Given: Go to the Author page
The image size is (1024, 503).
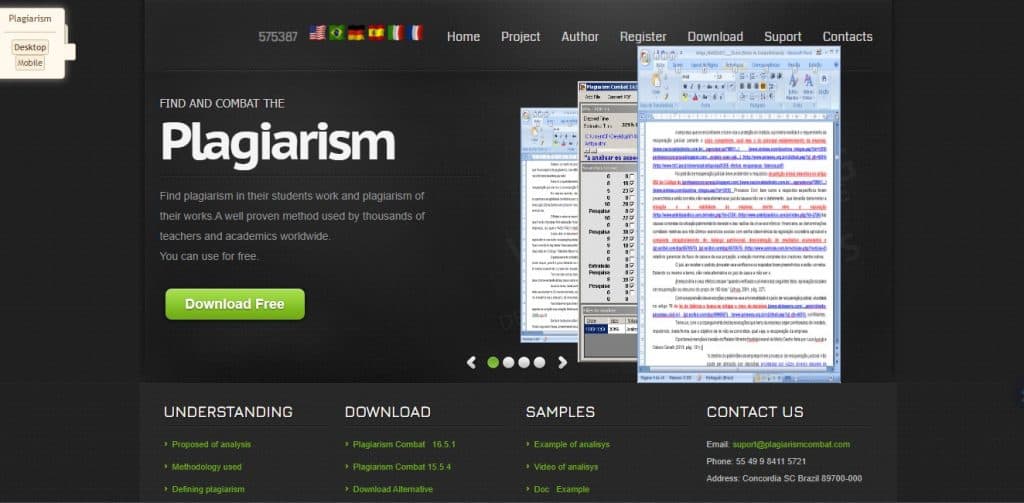Looking at the screenshot, I should click(x=580, y=37).
